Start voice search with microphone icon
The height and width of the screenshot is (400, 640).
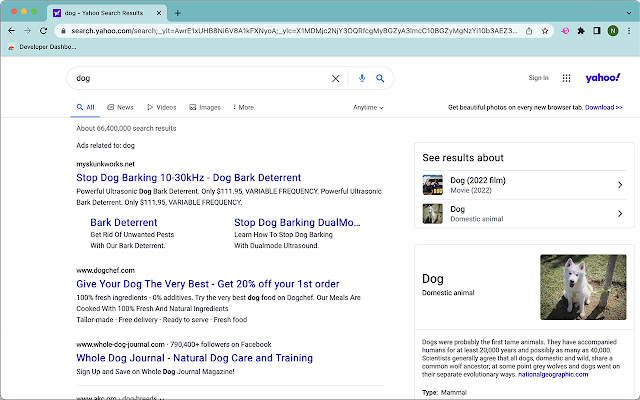click(x=362, y=78)
